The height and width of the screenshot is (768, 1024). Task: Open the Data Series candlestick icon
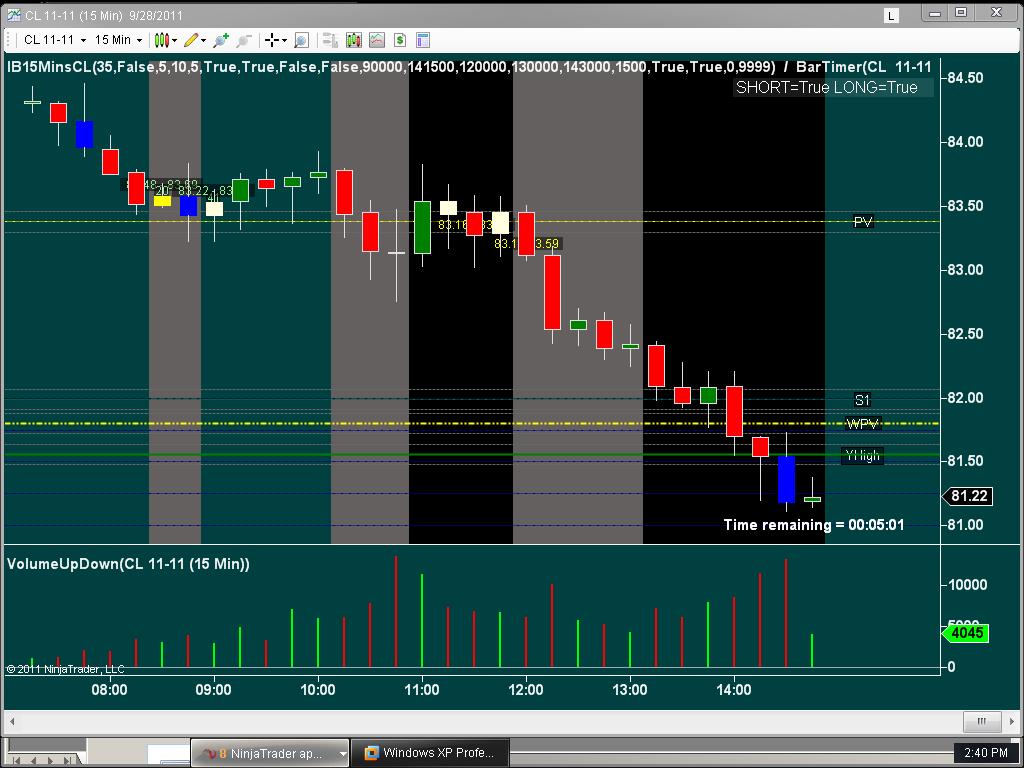click(354, 40)
